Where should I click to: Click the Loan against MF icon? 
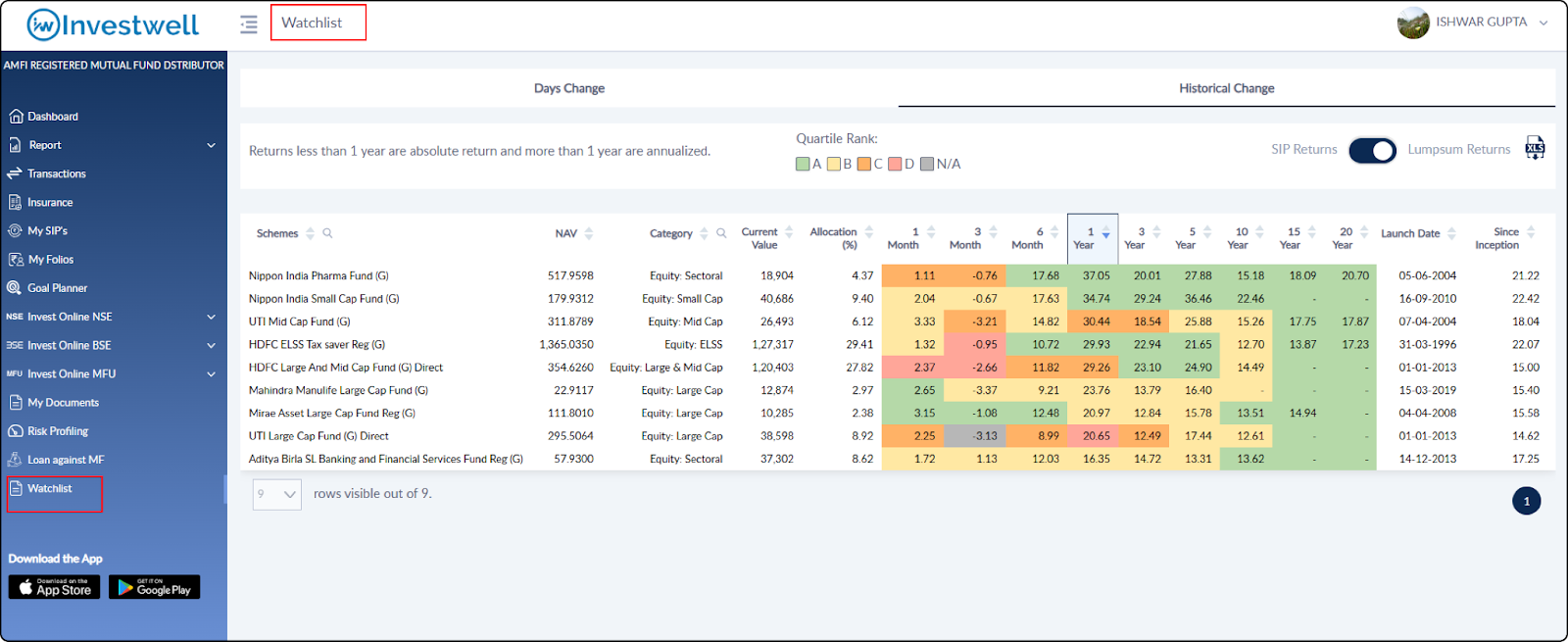pos(15,460)
